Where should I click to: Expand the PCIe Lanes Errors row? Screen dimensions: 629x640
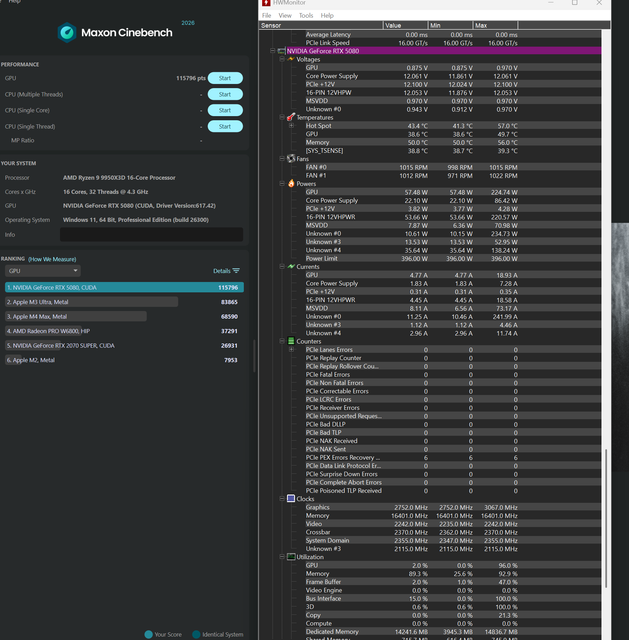pyautogui.click(x=291, y=349)
